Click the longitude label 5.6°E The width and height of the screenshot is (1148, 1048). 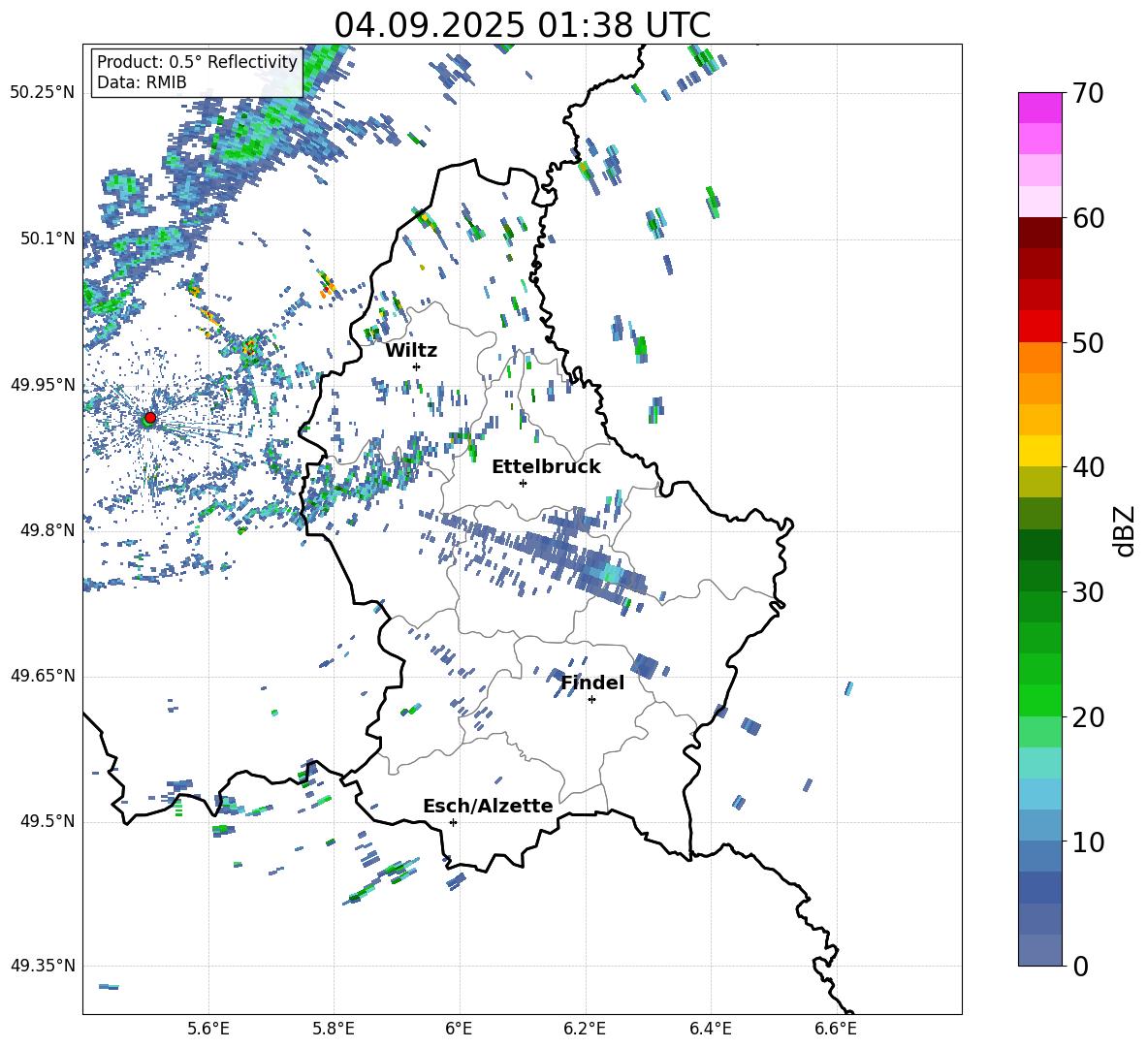(x=208, y=1029)
